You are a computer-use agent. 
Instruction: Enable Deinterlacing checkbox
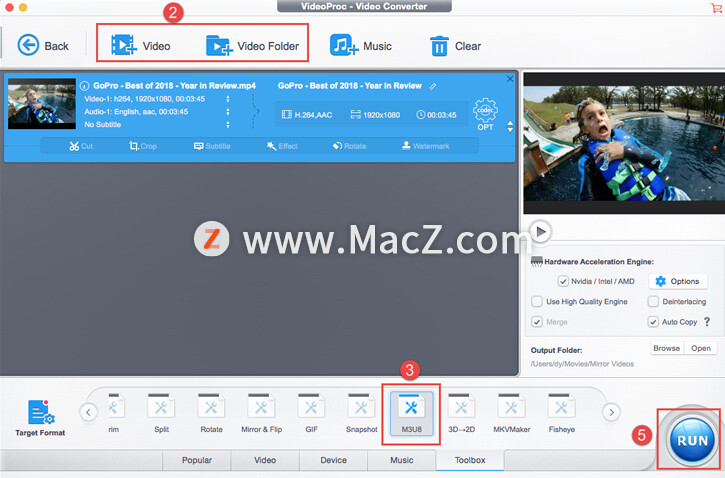pyautogui.click(x=653, y=301)
